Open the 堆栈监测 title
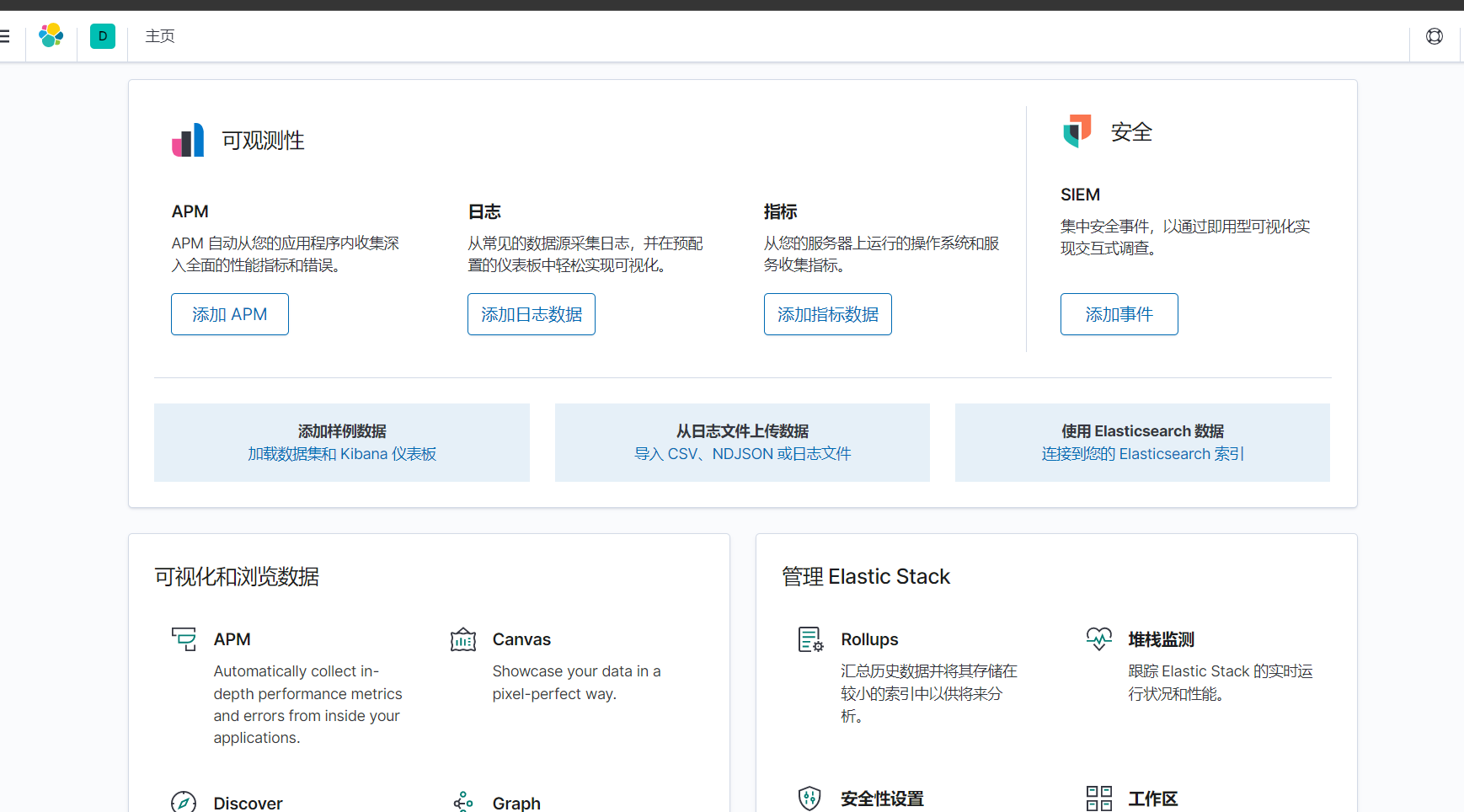The image size is (1464, 812). pyautogui.click(x=1162, y=639)
